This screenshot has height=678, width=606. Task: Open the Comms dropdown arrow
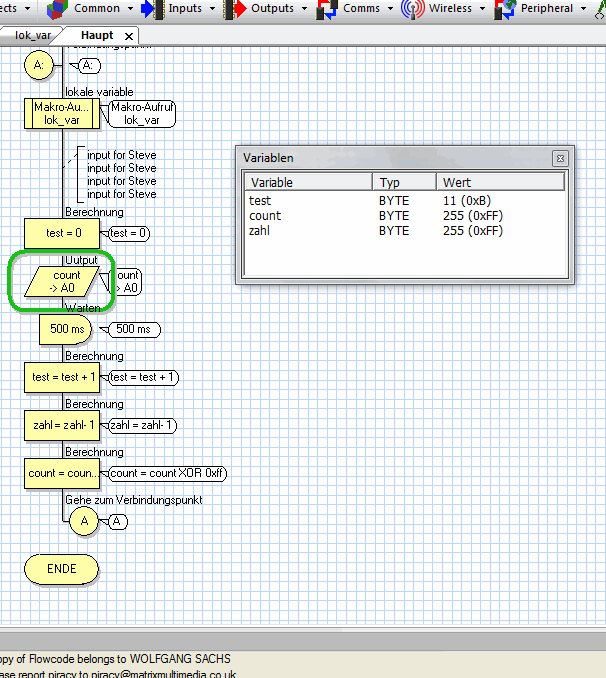(390, 9)
